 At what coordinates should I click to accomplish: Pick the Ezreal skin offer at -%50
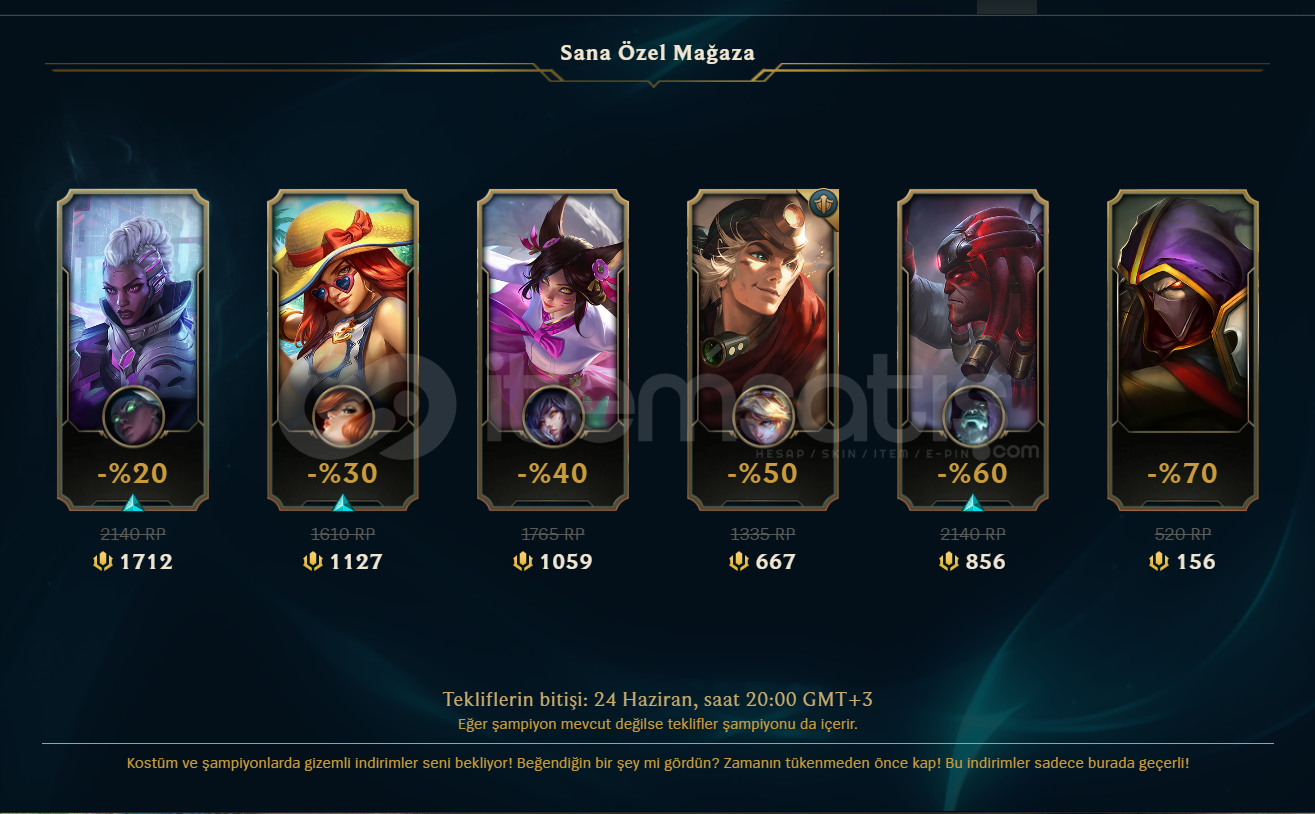[763, 350]
